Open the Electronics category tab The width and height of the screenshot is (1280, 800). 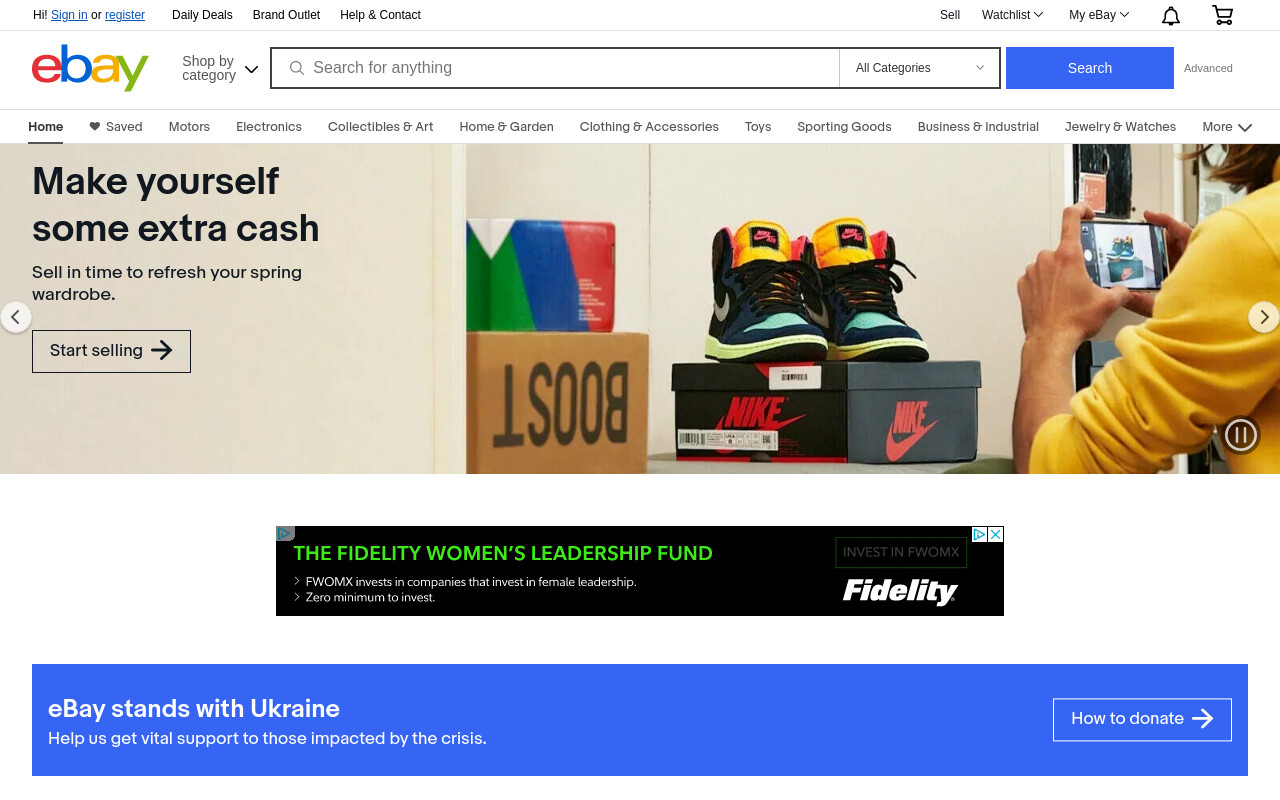click(269, 127)
